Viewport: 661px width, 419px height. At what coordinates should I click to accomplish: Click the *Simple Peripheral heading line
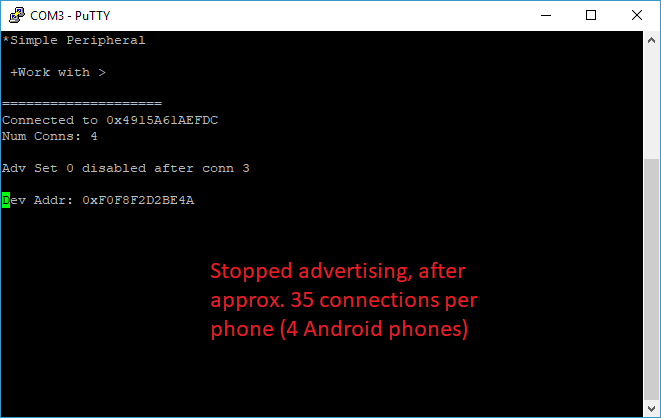coord(74,40)
